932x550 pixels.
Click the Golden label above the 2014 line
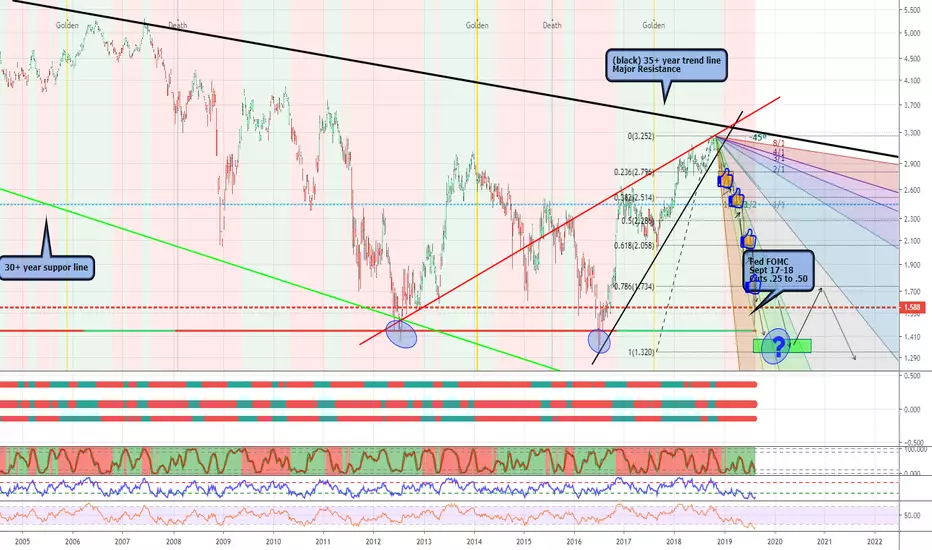point(477,25)
